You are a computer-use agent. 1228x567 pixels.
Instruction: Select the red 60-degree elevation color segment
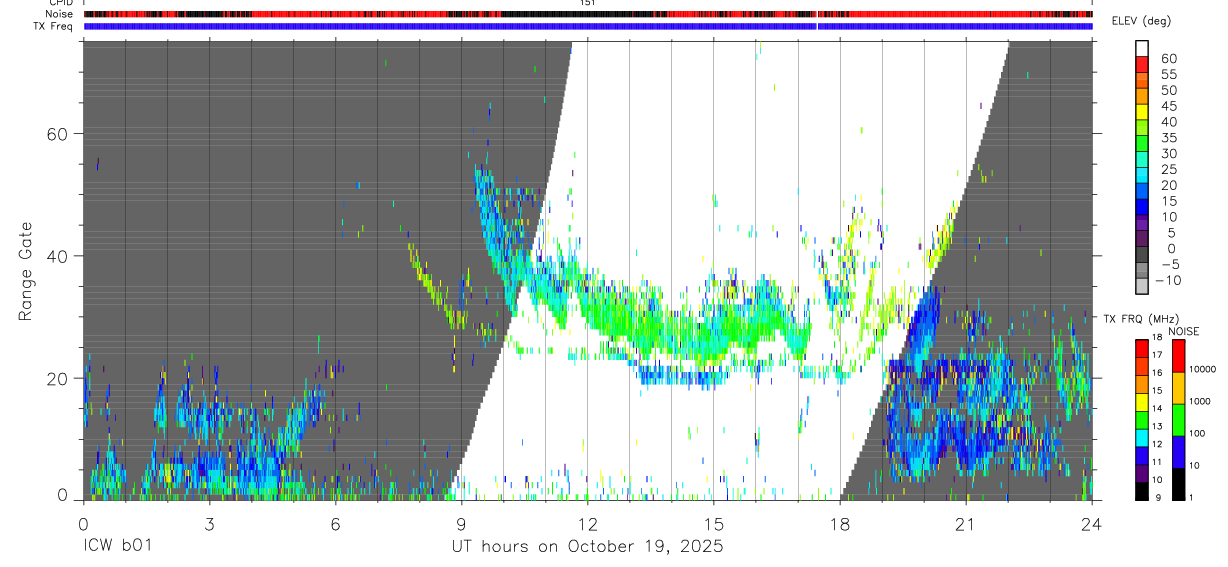tap(1142, 66)
